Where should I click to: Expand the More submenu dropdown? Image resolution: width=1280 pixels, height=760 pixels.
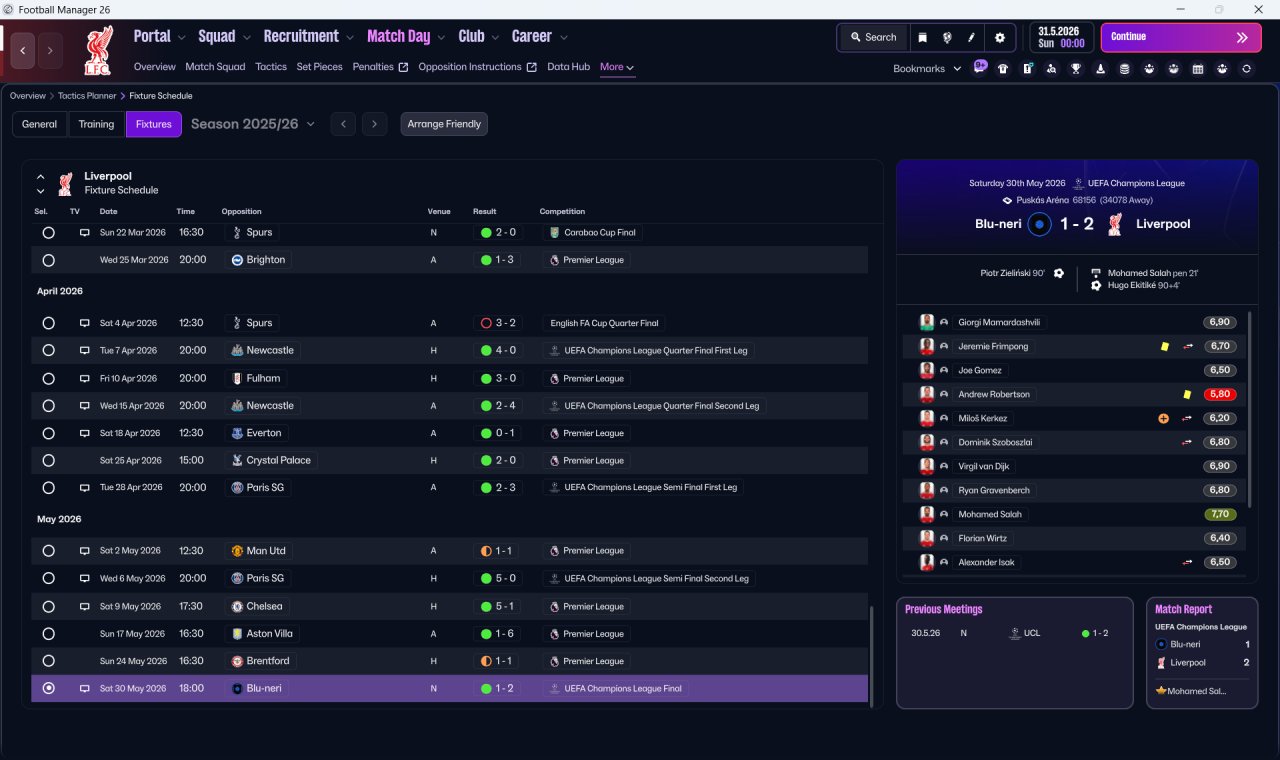[x=617, y=67]
